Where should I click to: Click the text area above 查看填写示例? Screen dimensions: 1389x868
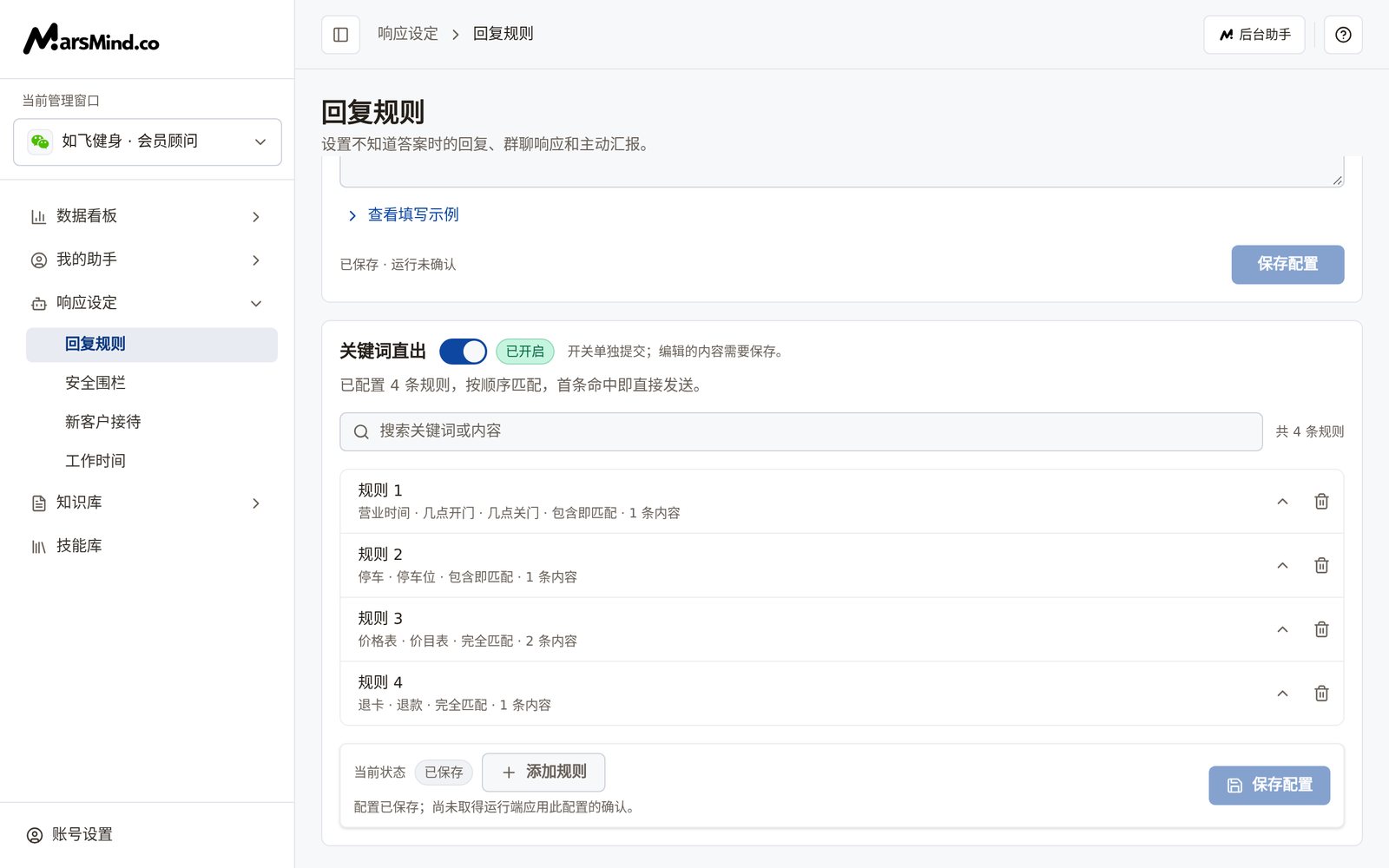tap(842, 172)
